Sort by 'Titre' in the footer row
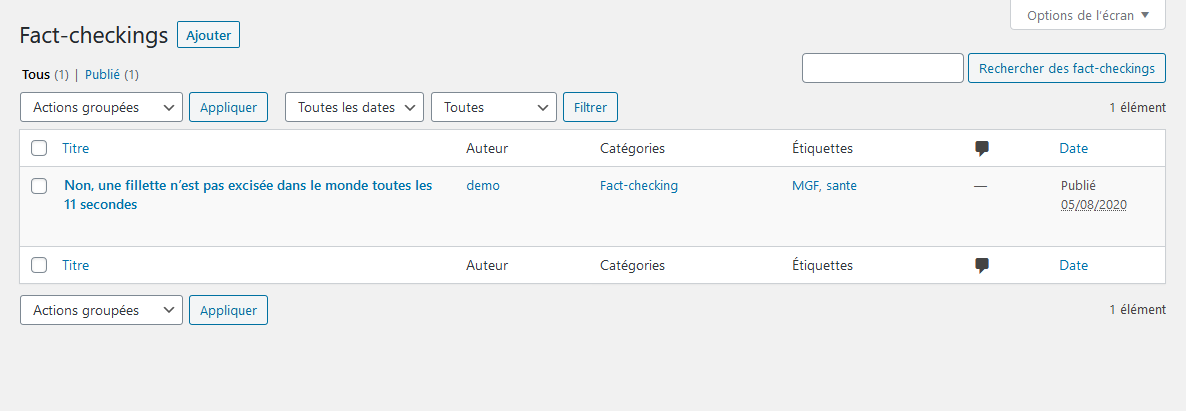 tap(76, 265)
